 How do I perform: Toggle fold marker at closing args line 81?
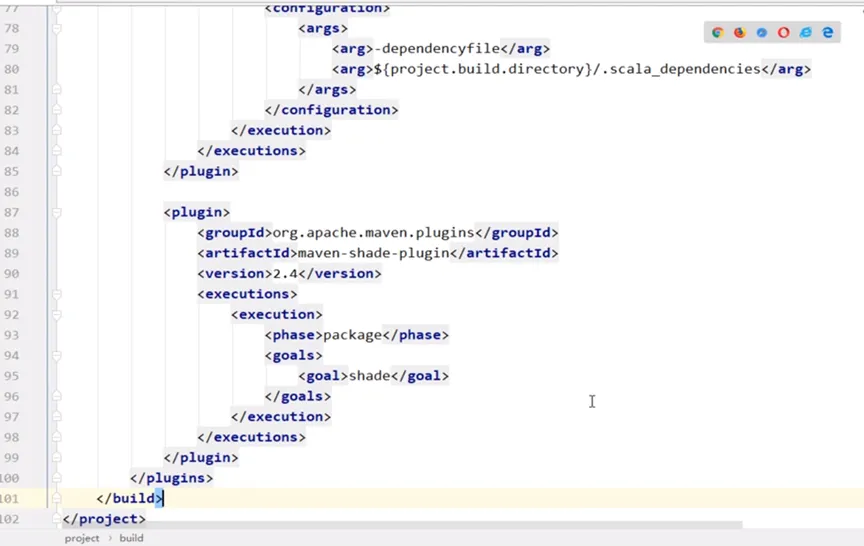(x=57, y=89)
